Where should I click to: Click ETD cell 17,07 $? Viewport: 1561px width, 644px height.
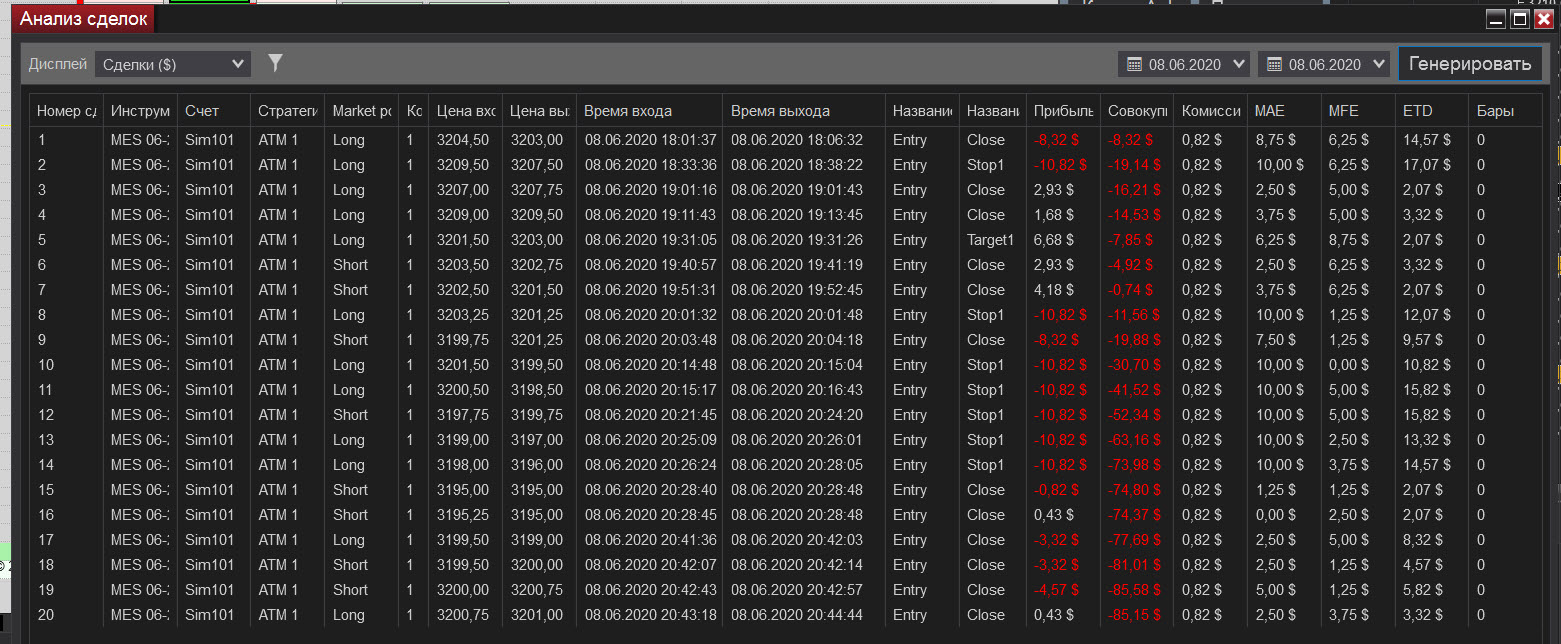click(1429, 165)
